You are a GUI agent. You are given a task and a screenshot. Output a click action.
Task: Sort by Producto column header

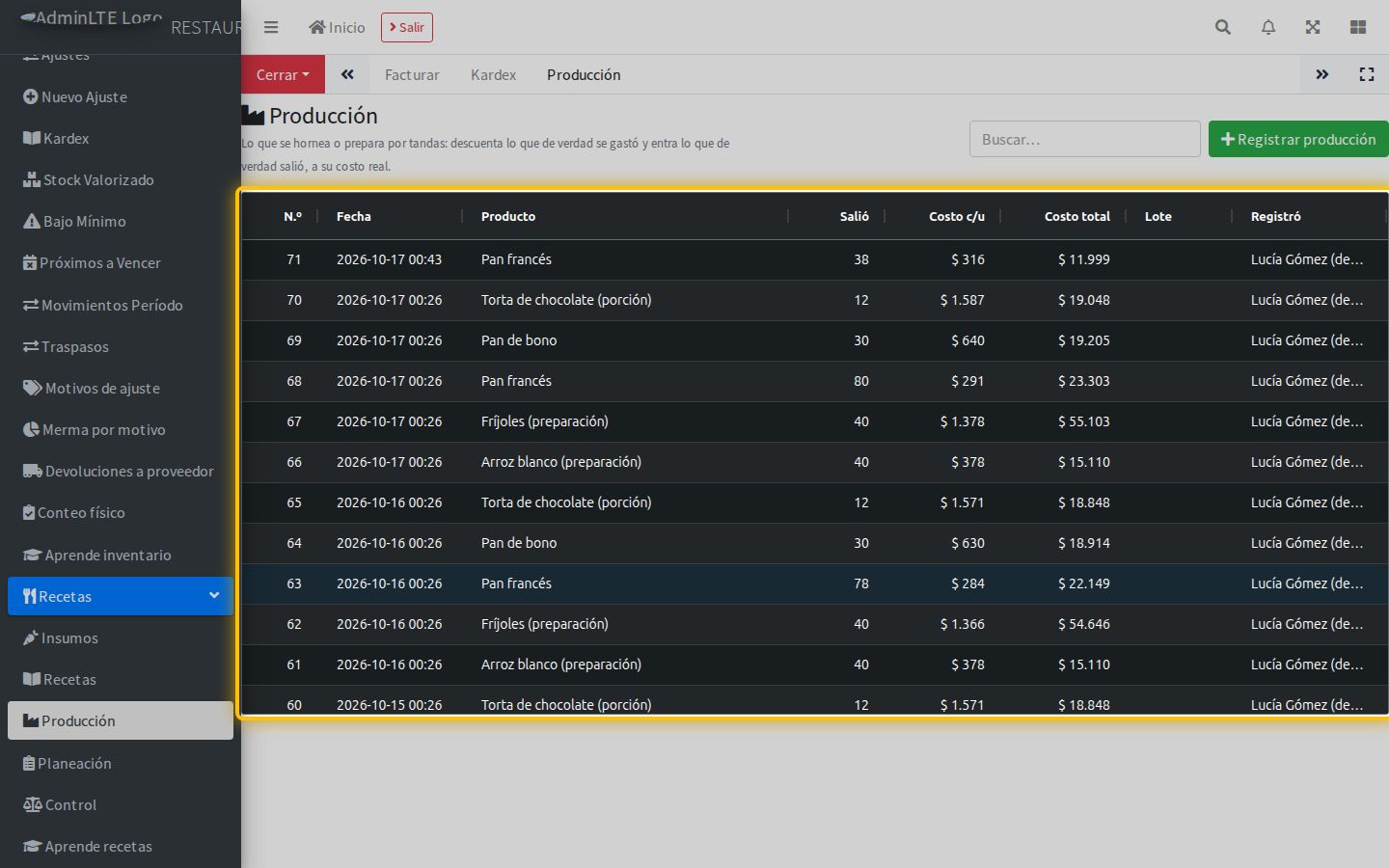coord(625,216)
